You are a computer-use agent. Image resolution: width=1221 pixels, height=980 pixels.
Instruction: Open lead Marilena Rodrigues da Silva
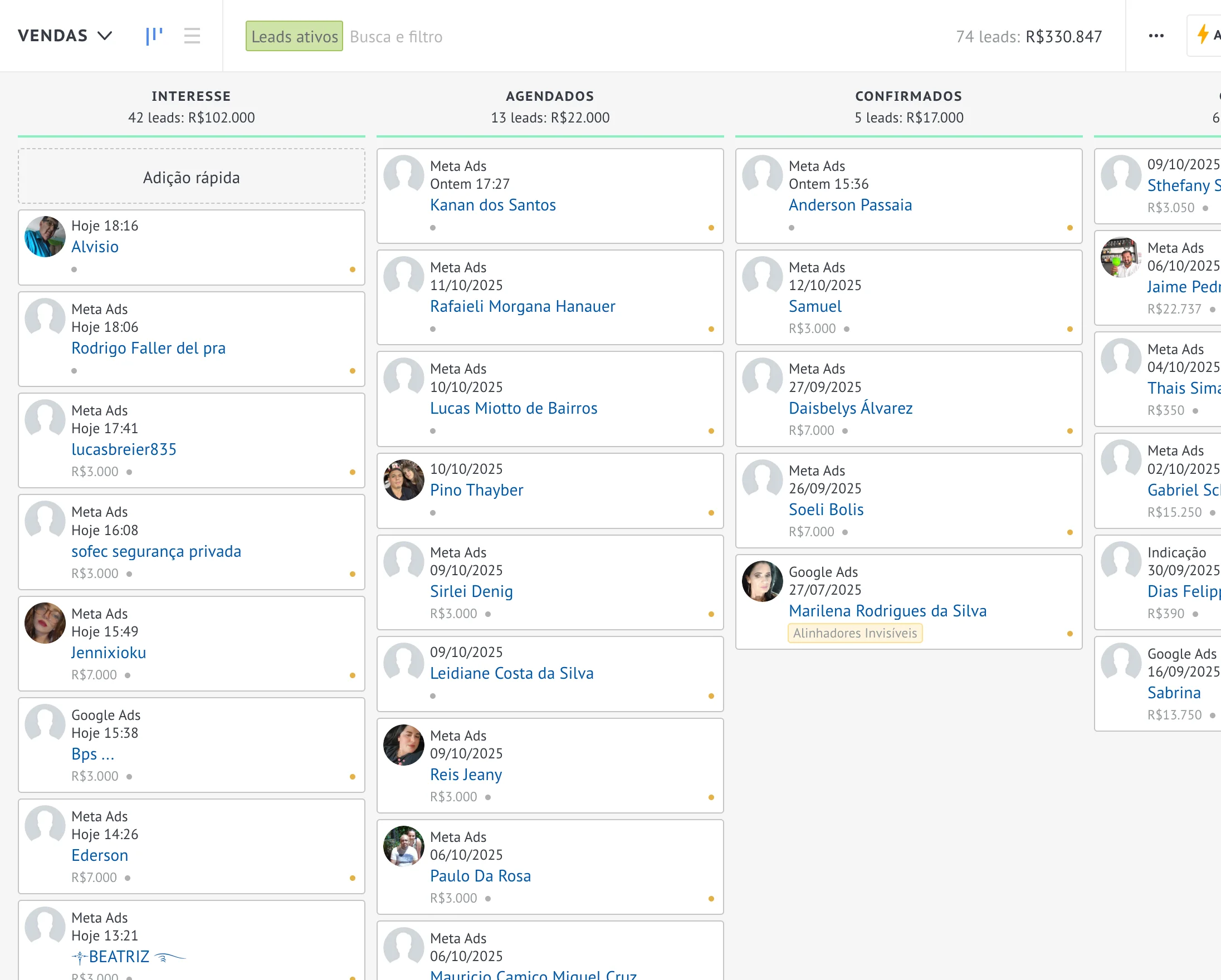(887, 610)
